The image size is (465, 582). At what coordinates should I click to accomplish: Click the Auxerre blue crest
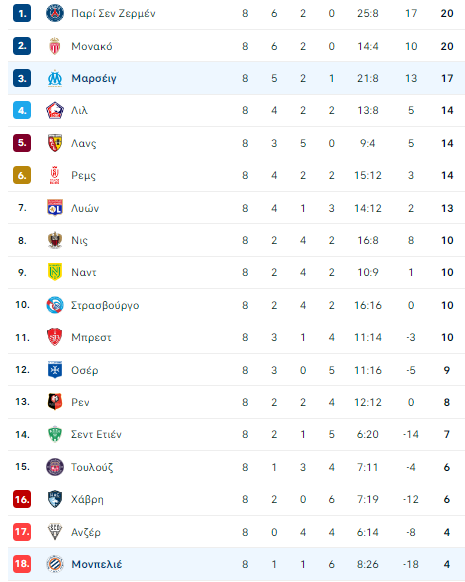[55, 370]
